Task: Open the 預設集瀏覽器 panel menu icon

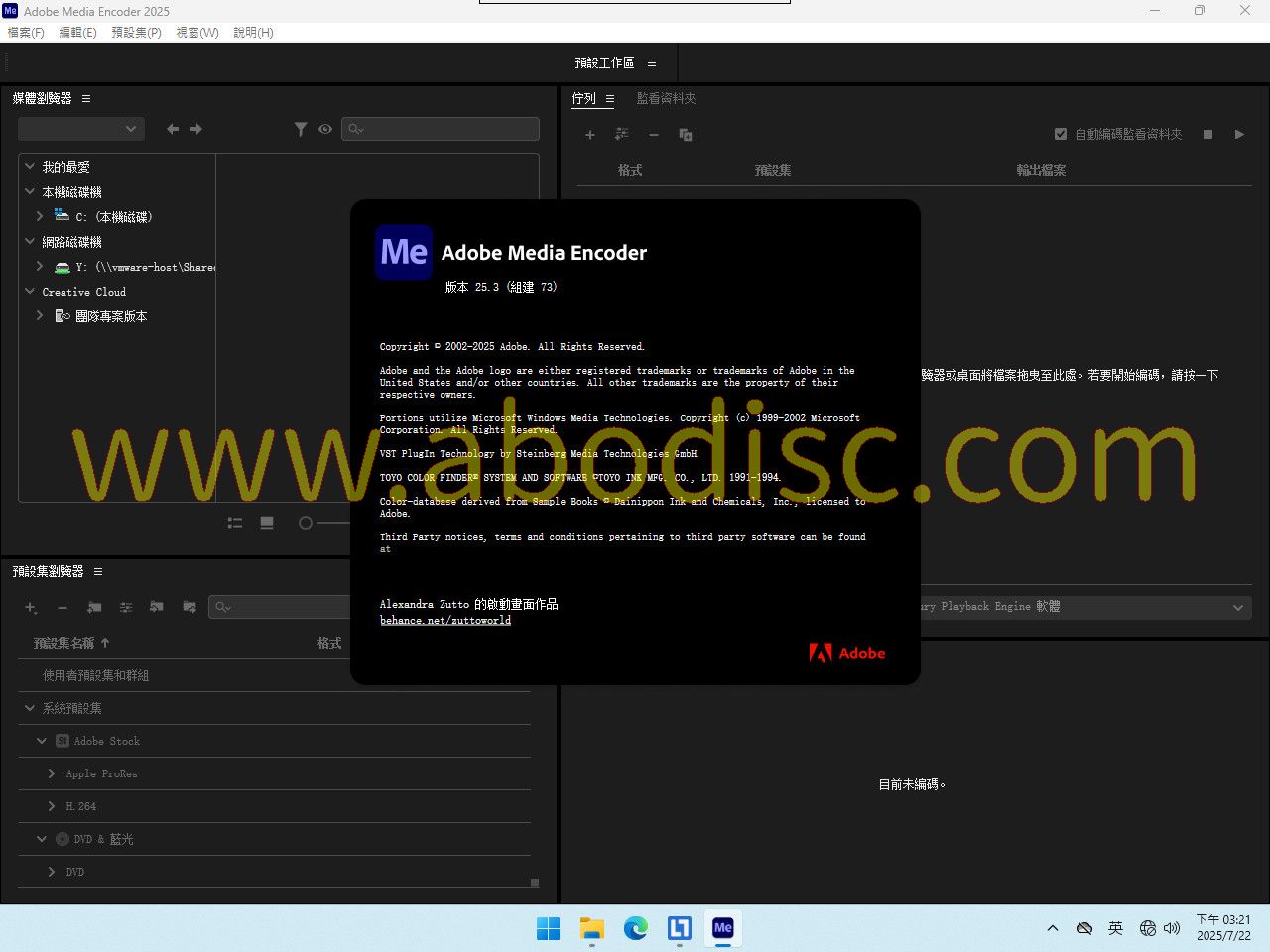Action: coord(98,572)
